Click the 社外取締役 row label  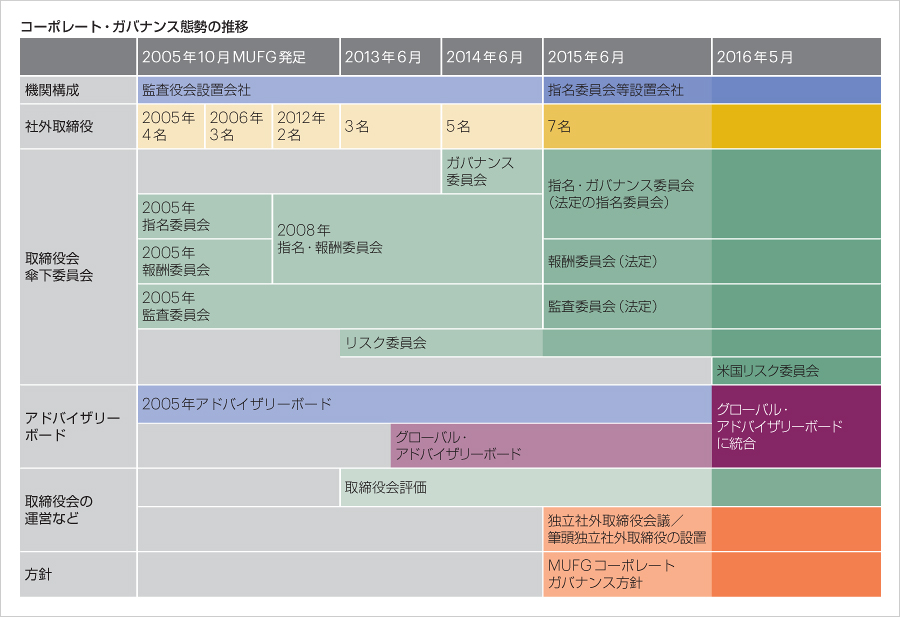pyautogui.click(x=78, y=126)
